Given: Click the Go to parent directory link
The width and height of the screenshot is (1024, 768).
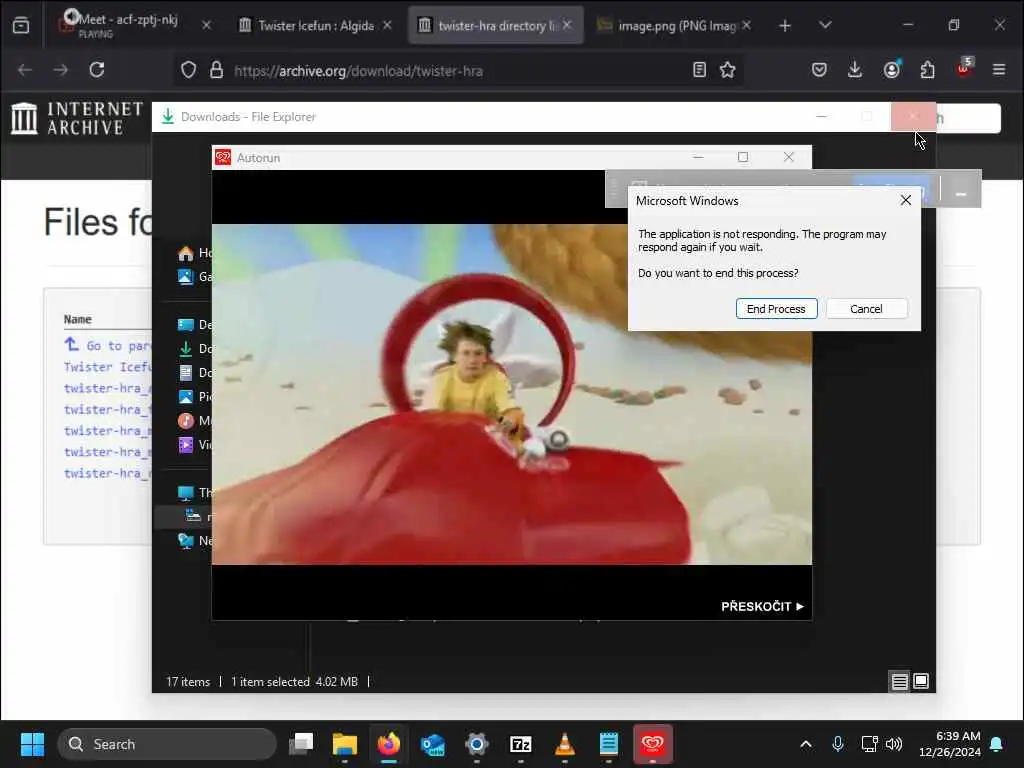Looking at the screenshot, I should coord(108,345).
